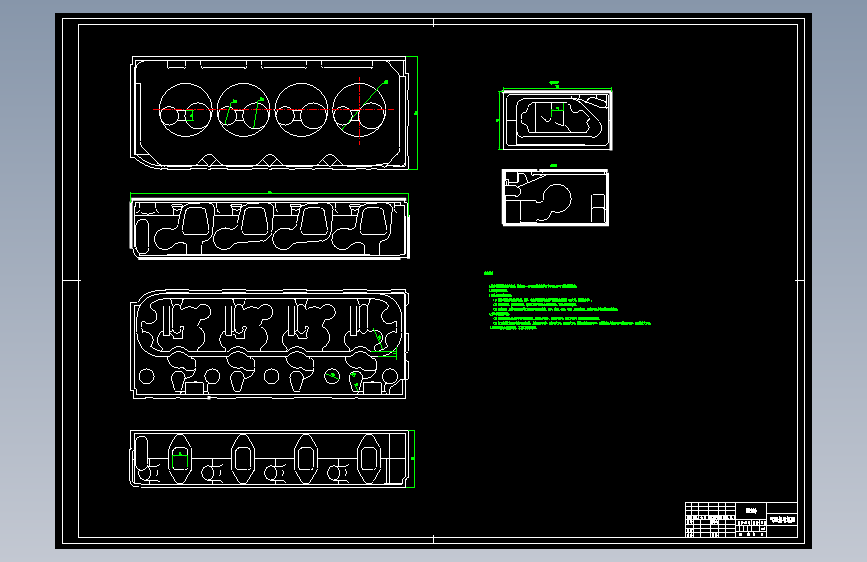Click the section view with four trapezoid ports
Screen dimensions: 867x562
(270, 228)
